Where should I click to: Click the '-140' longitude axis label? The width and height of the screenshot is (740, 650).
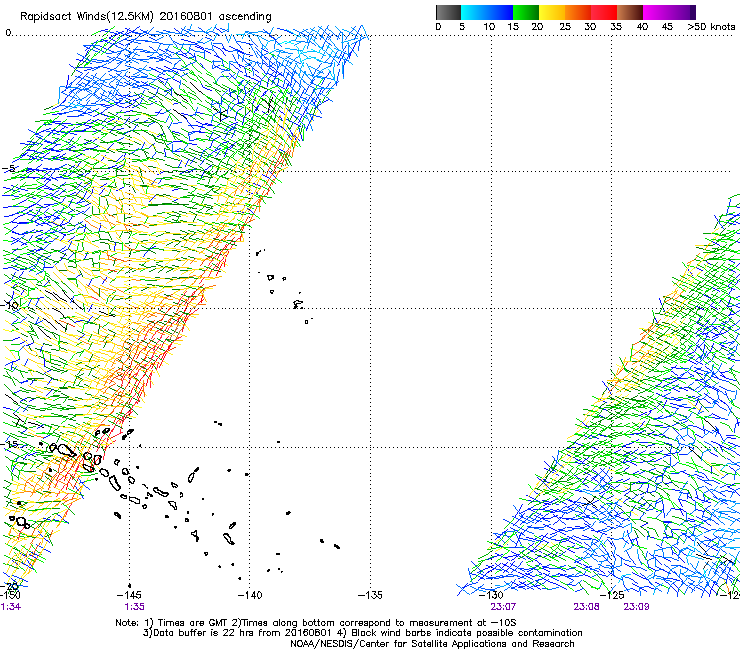(x=250, y=595)
